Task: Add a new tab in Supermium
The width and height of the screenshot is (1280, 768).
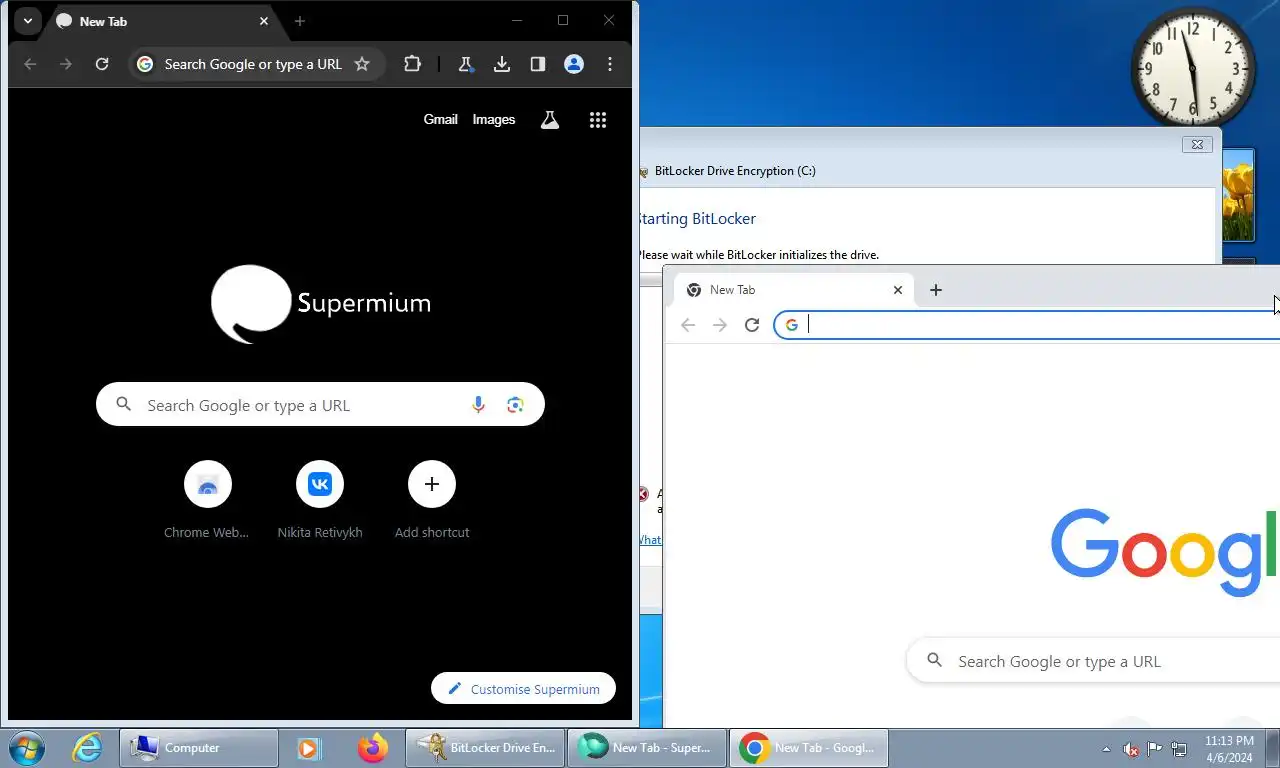Action: 299,21
